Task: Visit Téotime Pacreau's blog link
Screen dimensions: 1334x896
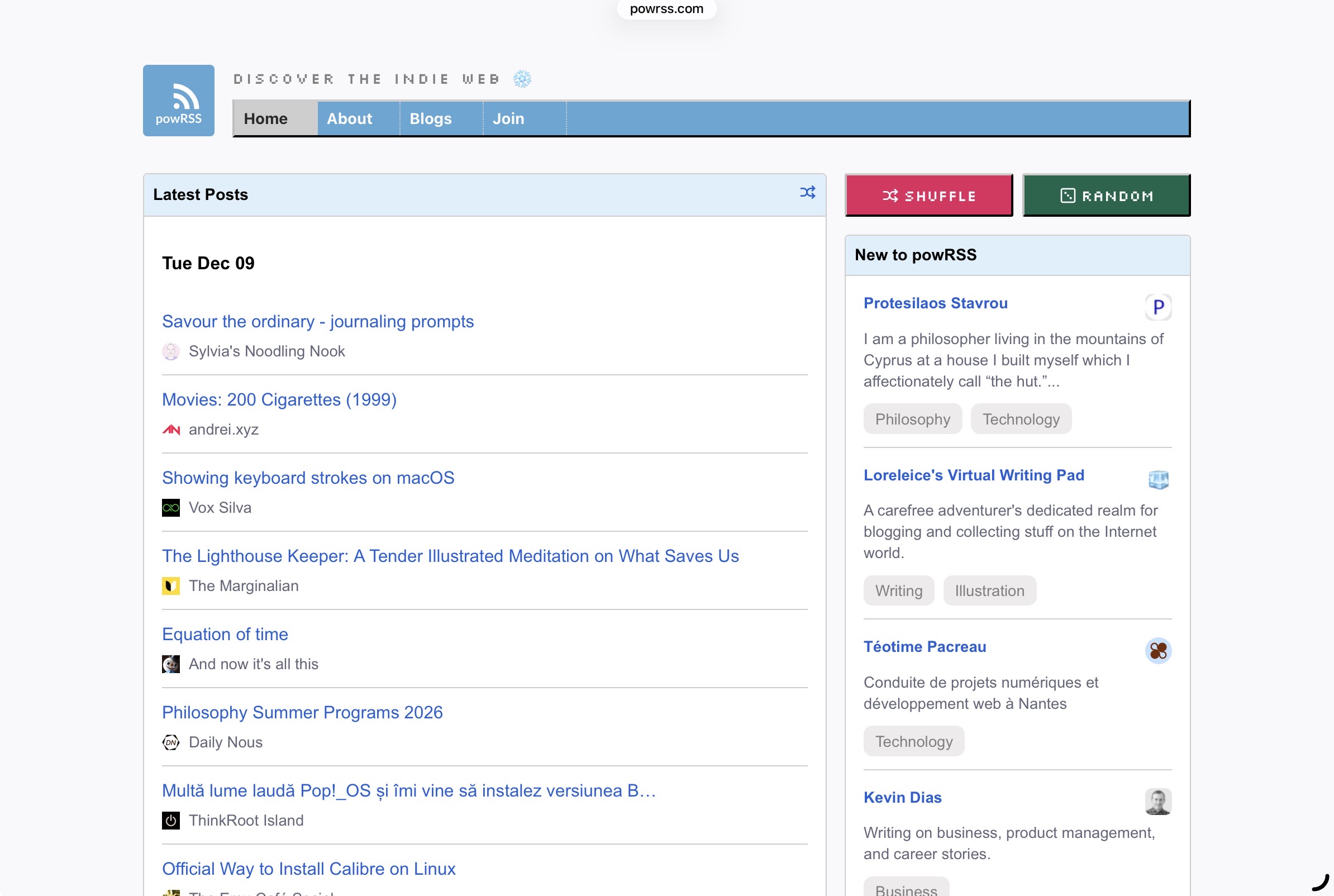Action: (x=925, y=647)
